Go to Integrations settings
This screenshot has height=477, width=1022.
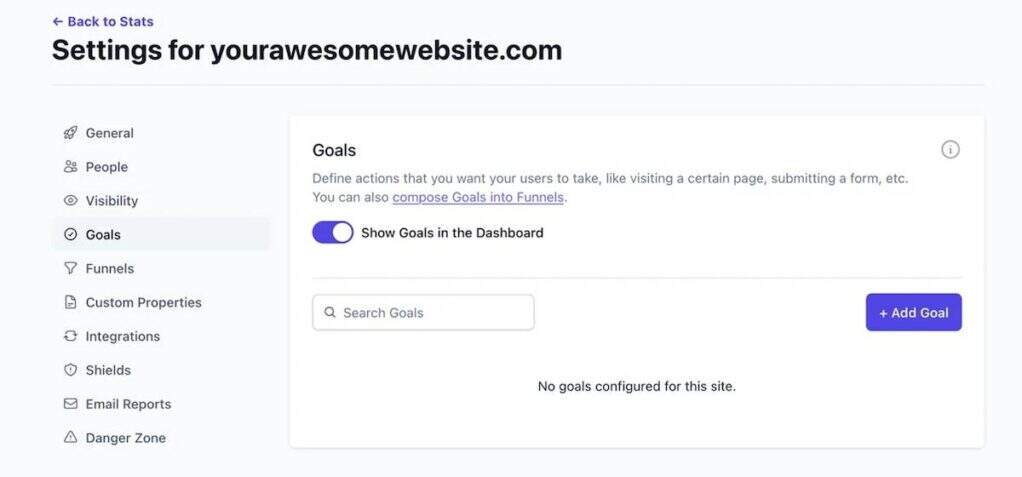(122, 336)
